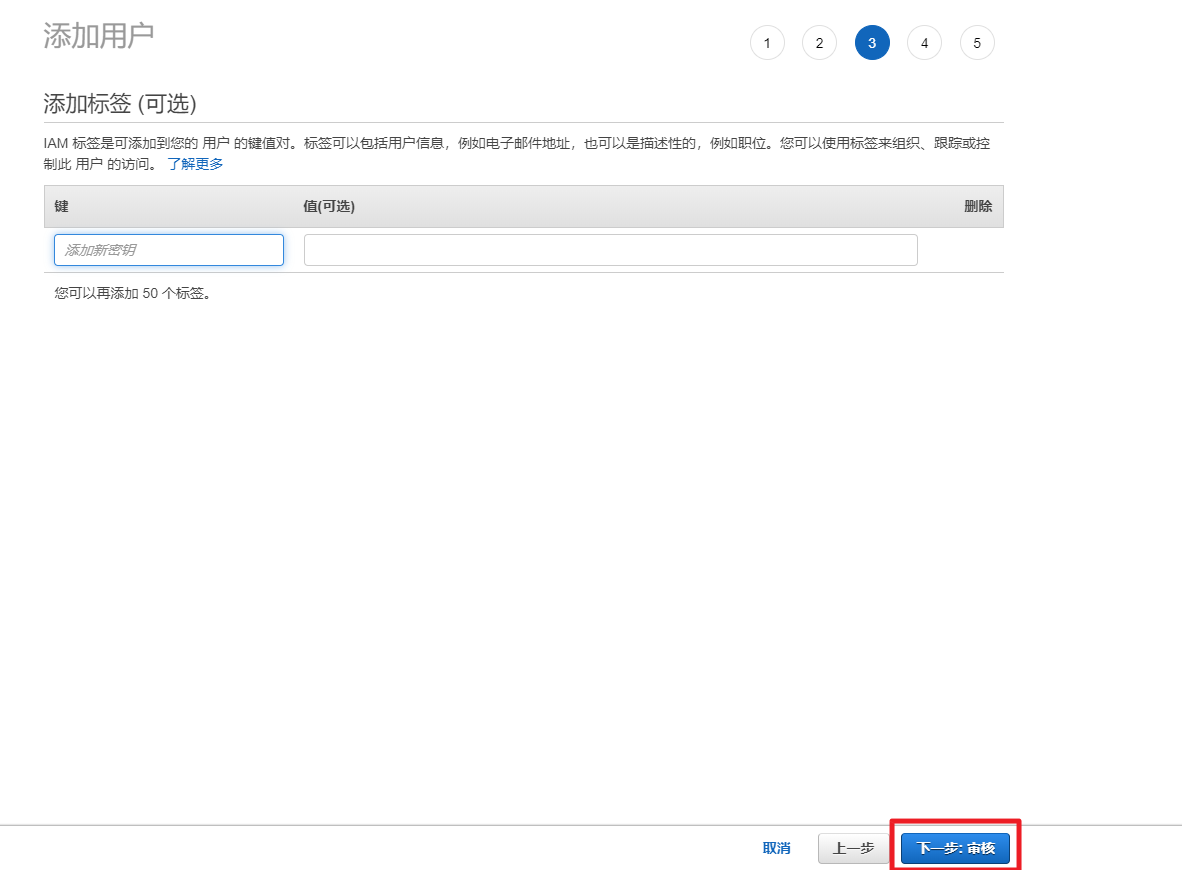Click the 添加用户 page title
This screenshot has width=1182, height=870.
[x=99, y=35]
